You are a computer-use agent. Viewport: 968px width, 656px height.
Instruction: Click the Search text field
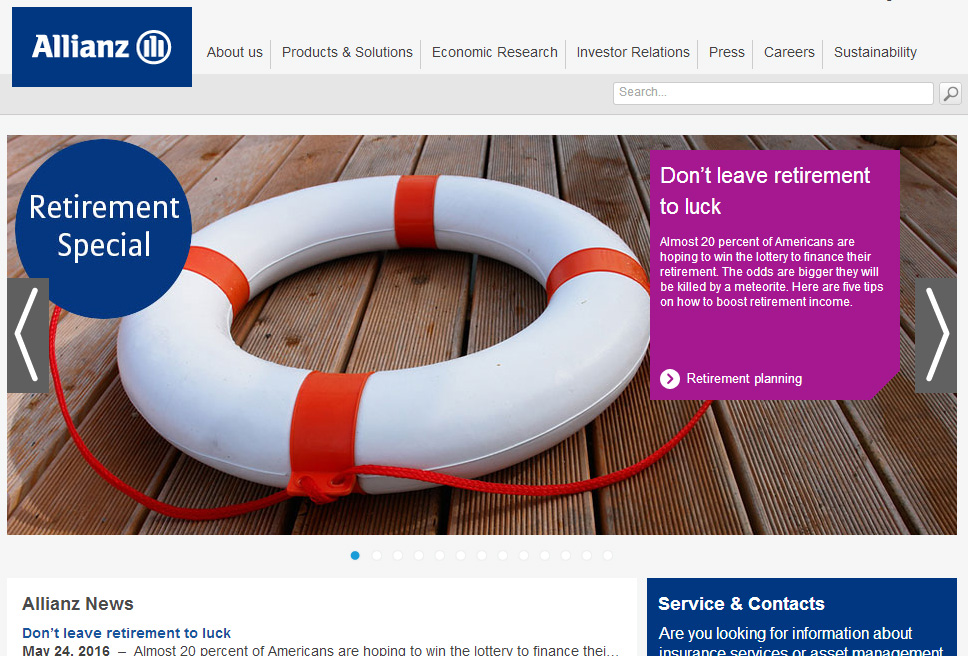(x=773, y=93)
